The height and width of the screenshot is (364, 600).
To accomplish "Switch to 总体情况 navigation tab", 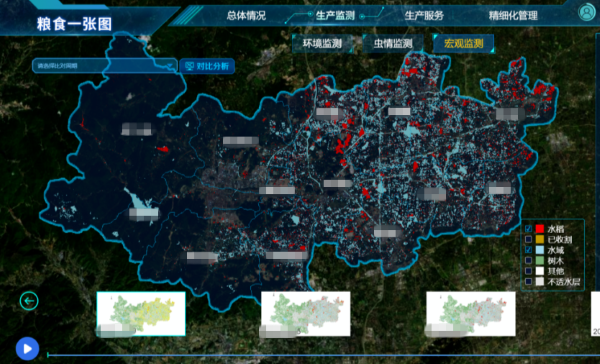I will [246, 16].
